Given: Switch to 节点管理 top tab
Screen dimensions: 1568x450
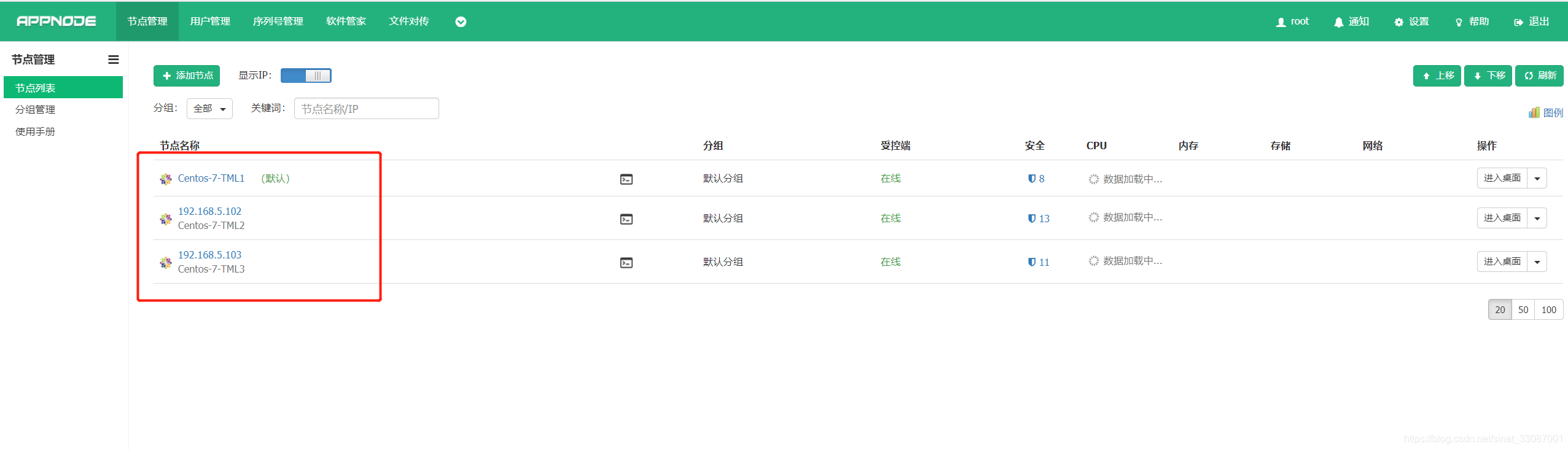Looking at the screenshot, I should tap(147, 21).
